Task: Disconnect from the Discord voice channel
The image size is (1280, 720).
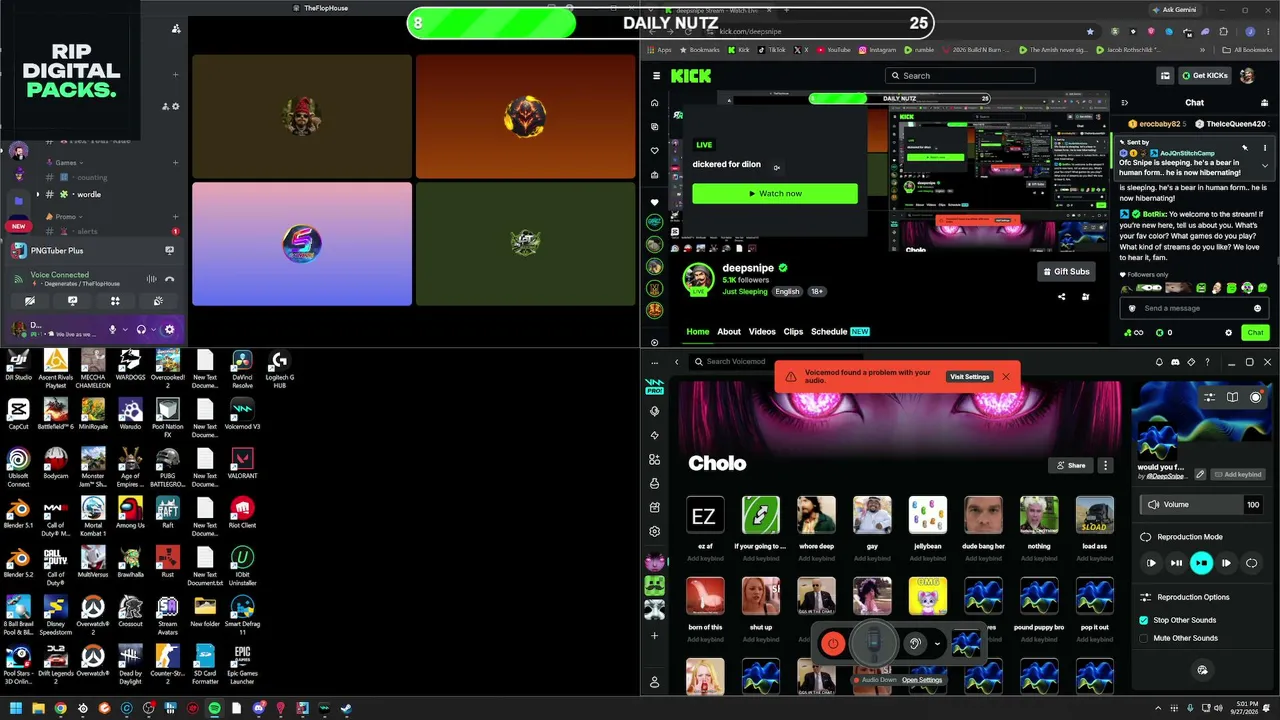Action: point(170,279)
